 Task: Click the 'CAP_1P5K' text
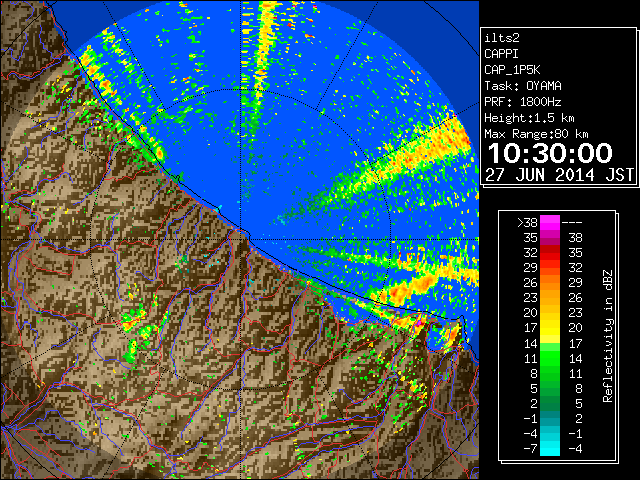tap(512, 70)
